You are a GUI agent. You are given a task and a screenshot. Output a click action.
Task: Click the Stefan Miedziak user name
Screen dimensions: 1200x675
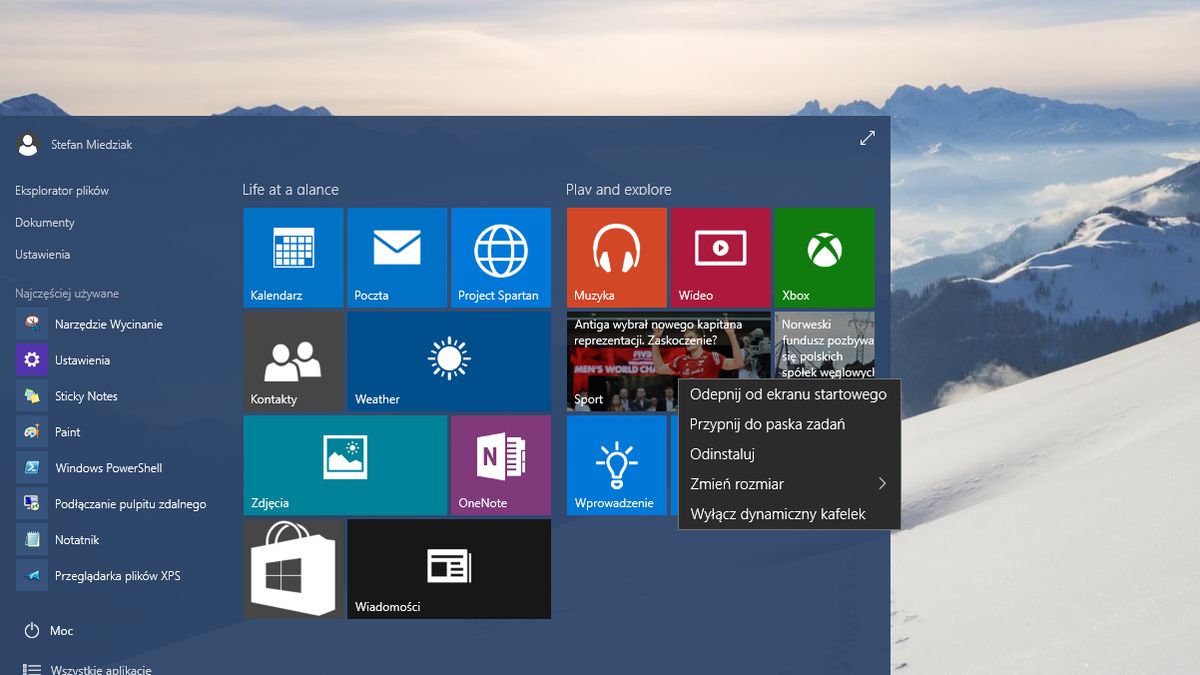point(92,145)
